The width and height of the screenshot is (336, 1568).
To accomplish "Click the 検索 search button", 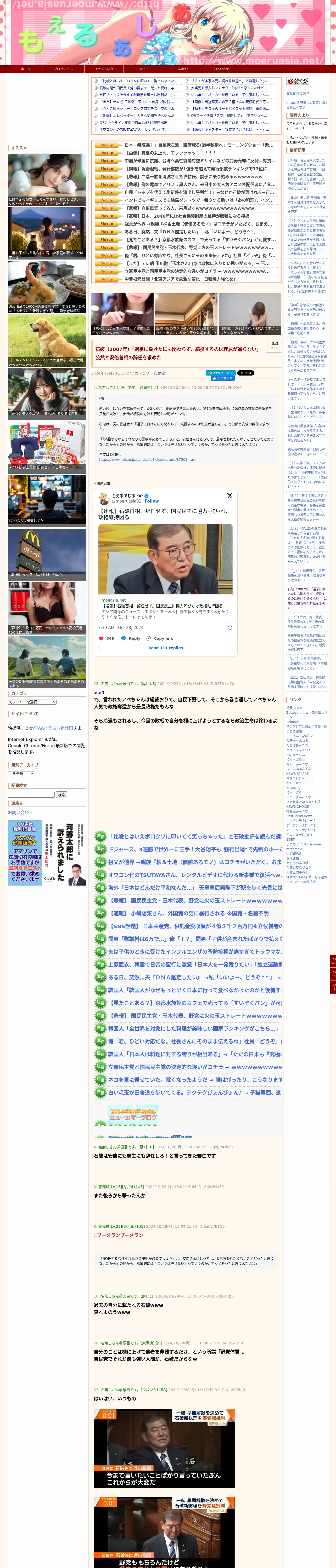I will (61, 794).
